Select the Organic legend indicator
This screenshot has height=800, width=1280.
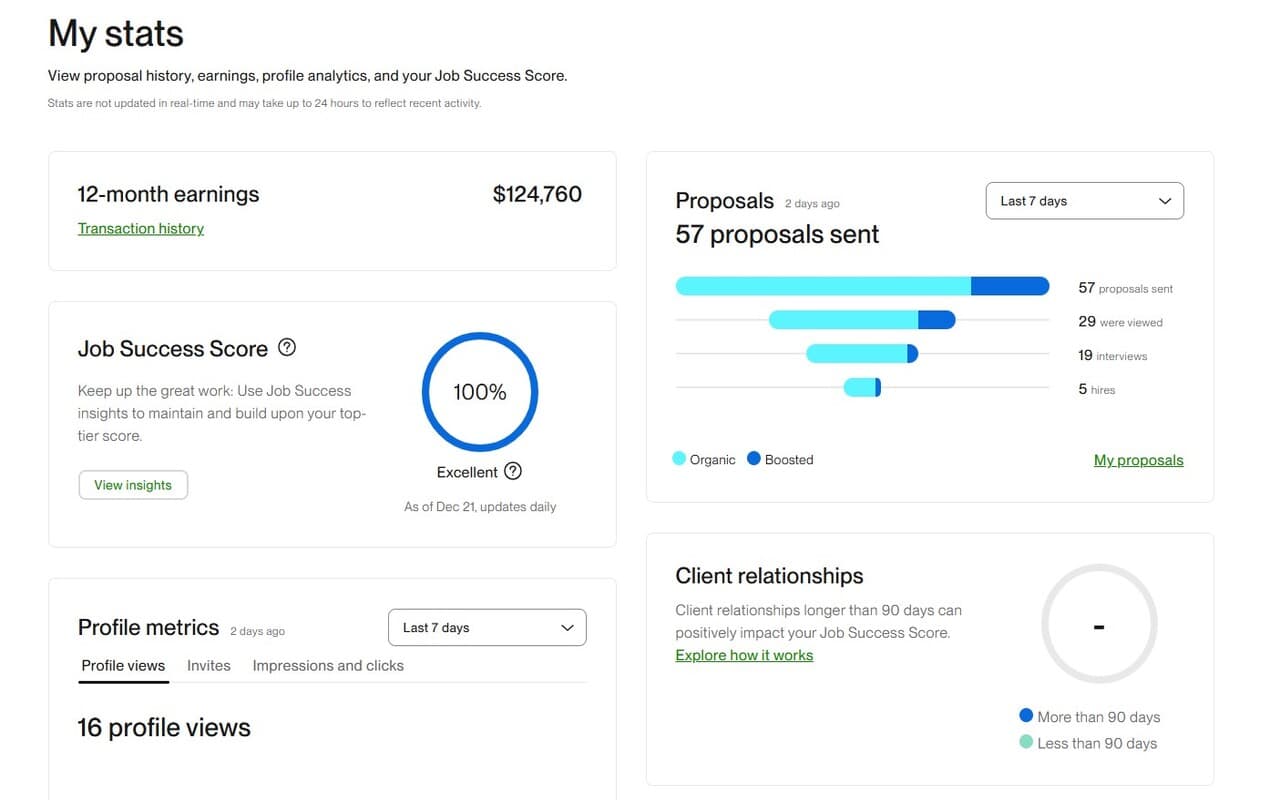coord(680,459)
